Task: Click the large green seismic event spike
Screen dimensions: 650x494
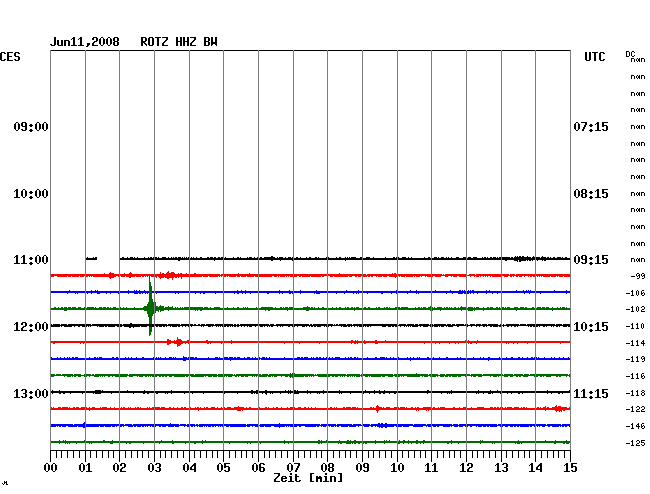Action: pos(150,307)
